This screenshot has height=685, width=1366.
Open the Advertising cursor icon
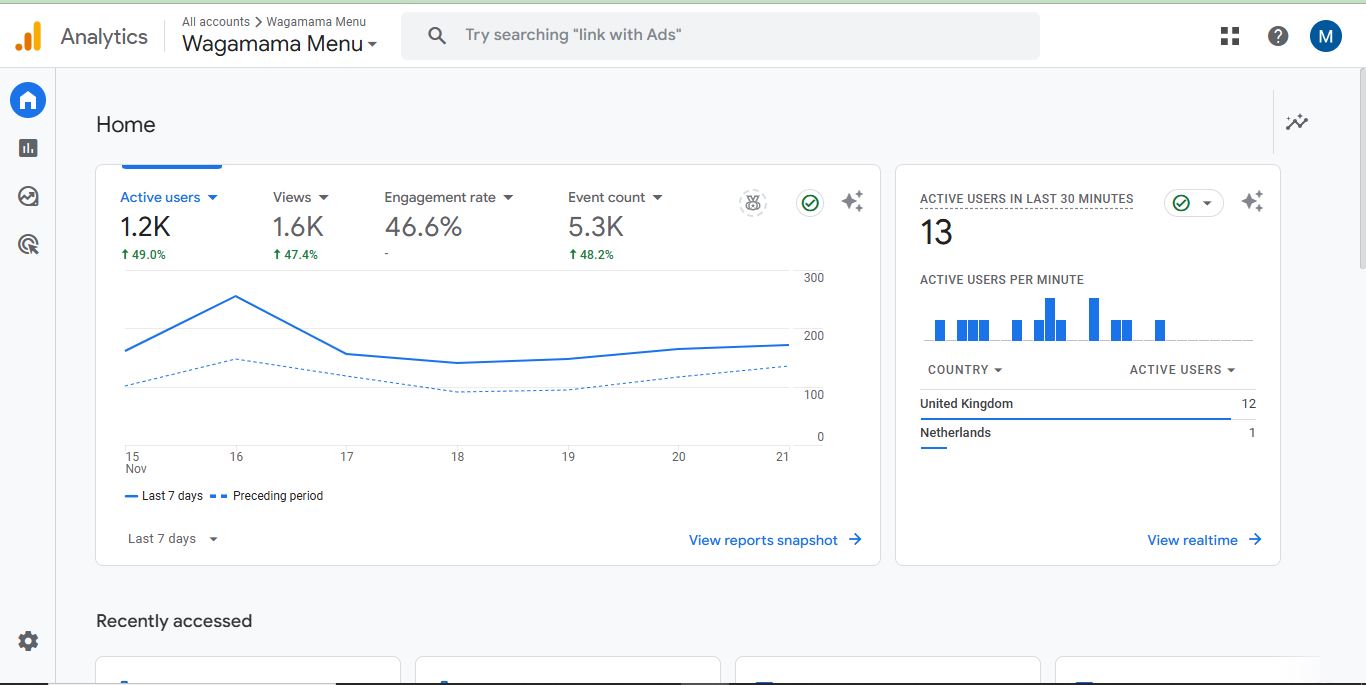28,244
